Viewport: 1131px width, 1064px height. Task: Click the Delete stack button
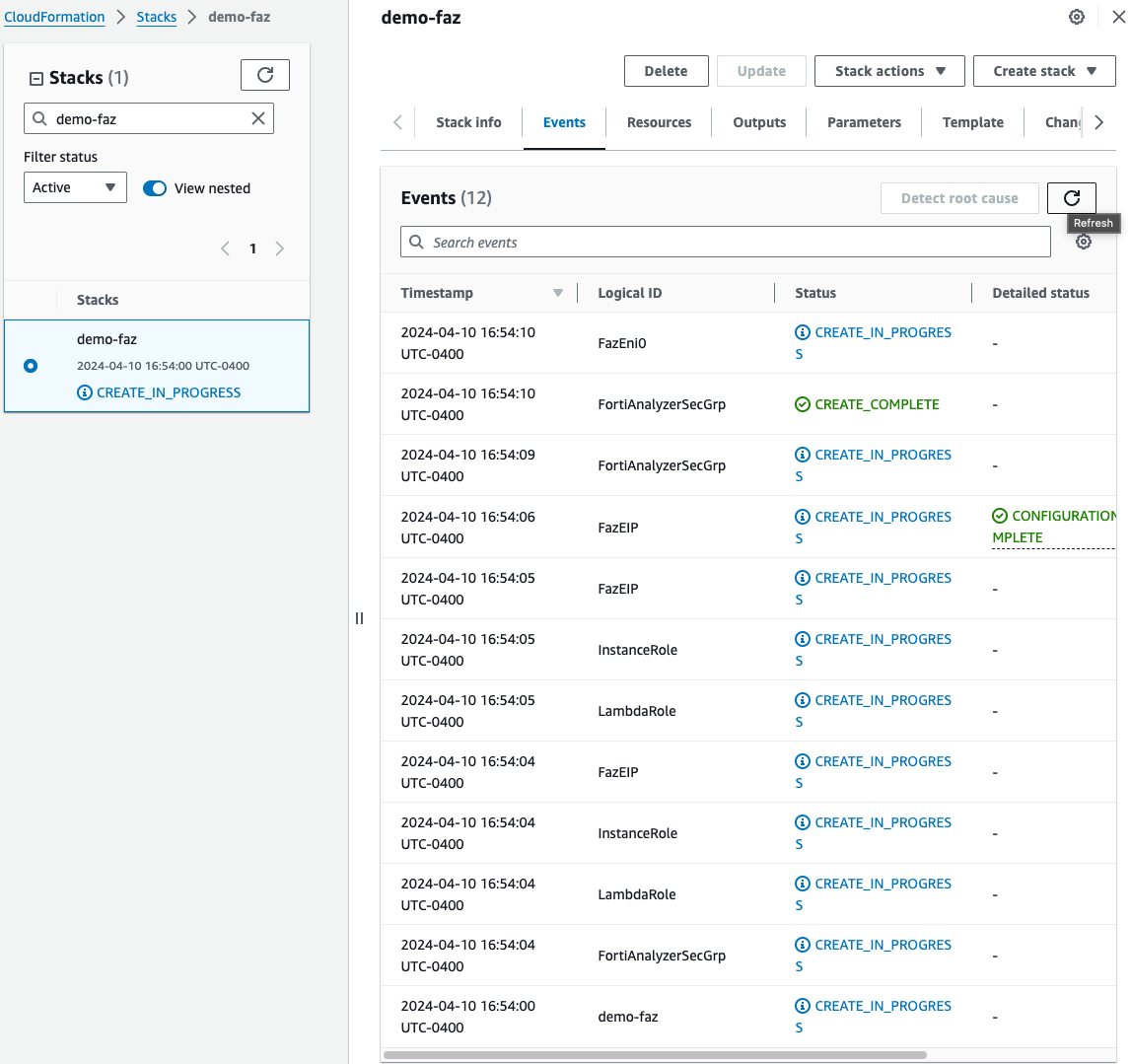click(x=666, y=71)
